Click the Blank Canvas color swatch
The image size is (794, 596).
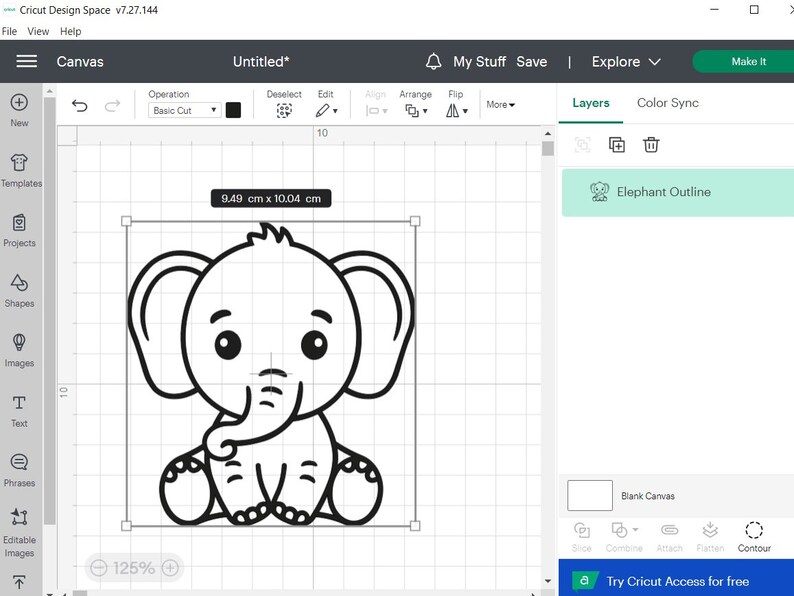[x=590, y=496]
